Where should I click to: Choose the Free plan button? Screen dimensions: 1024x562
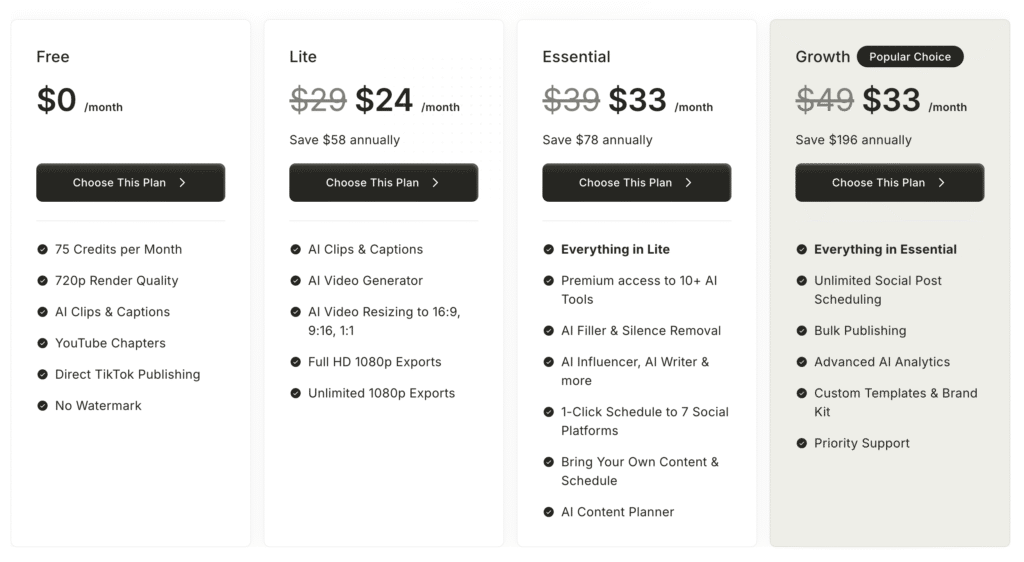[x=131, y=183]
